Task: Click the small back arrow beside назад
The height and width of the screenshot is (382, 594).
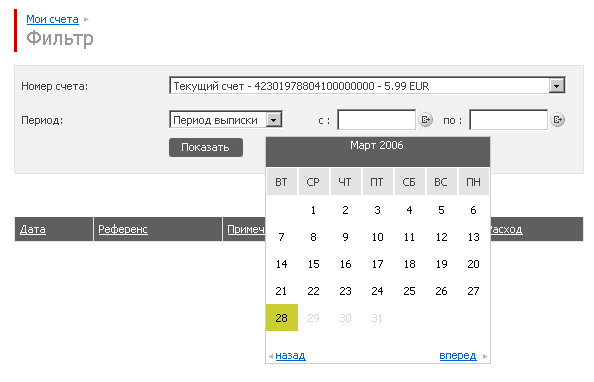Action: point(270,356)
